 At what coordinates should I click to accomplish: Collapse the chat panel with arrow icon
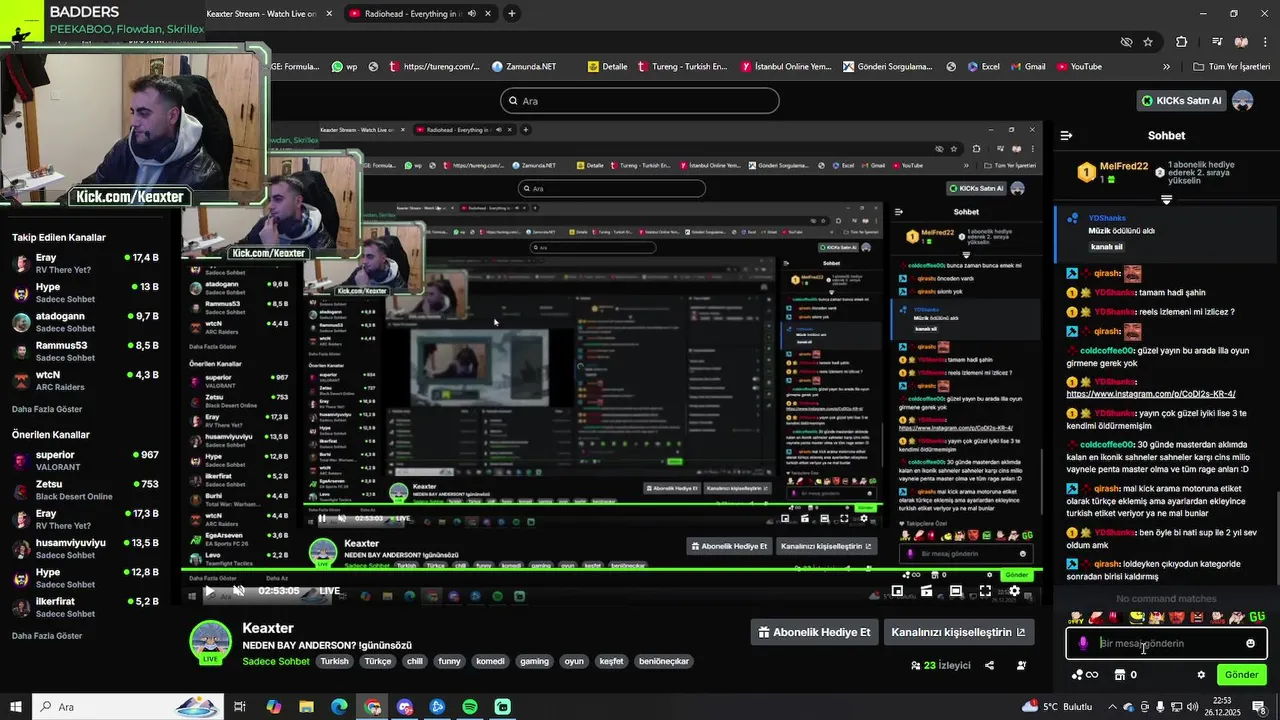[1066, 135]
